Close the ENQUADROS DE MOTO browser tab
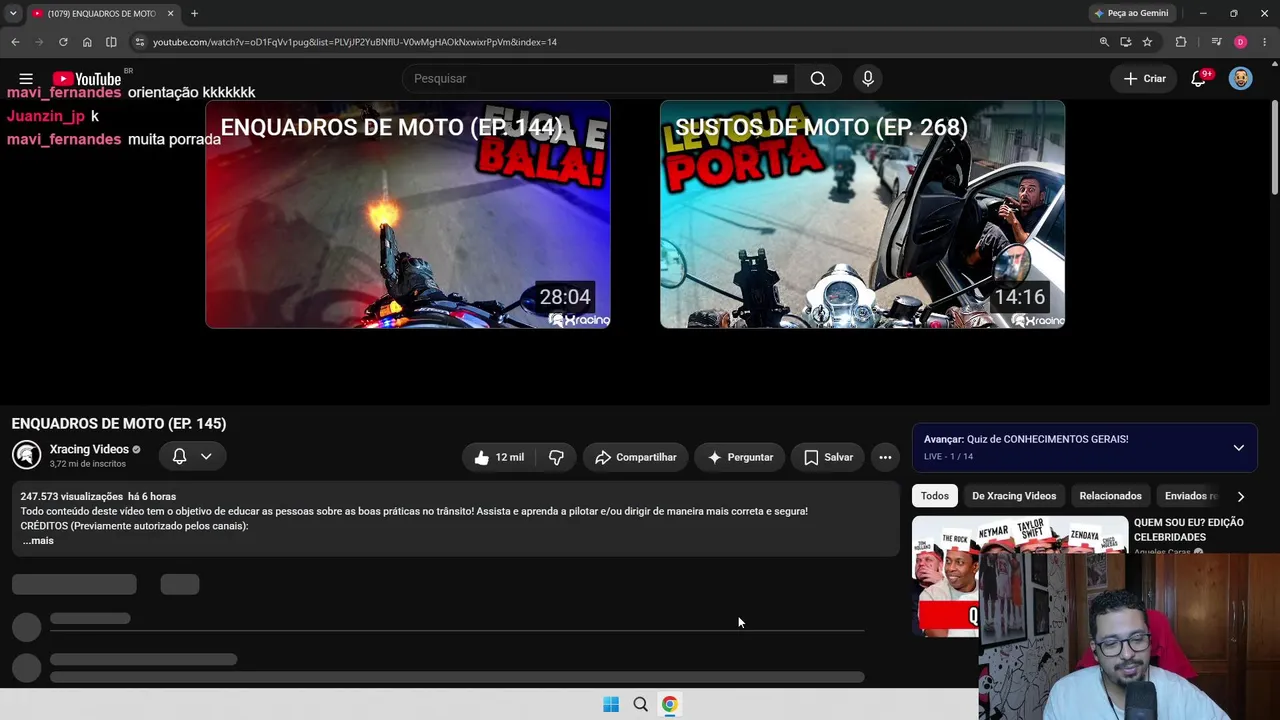The width and height of the screenshot is (1280, 720). coord(170,14)
